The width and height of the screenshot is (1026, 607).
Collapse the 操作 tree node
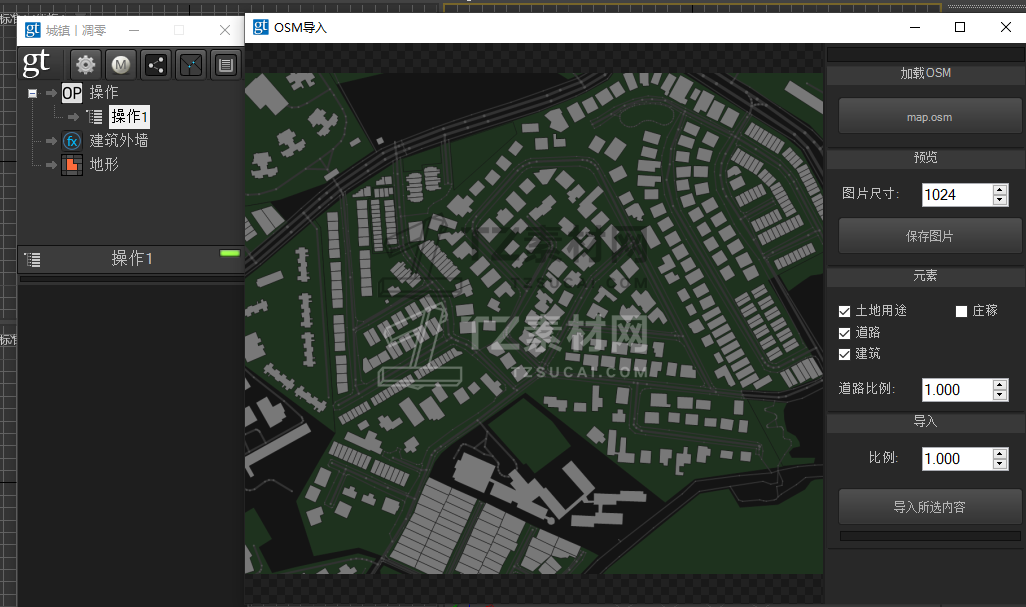coord(32,93)
